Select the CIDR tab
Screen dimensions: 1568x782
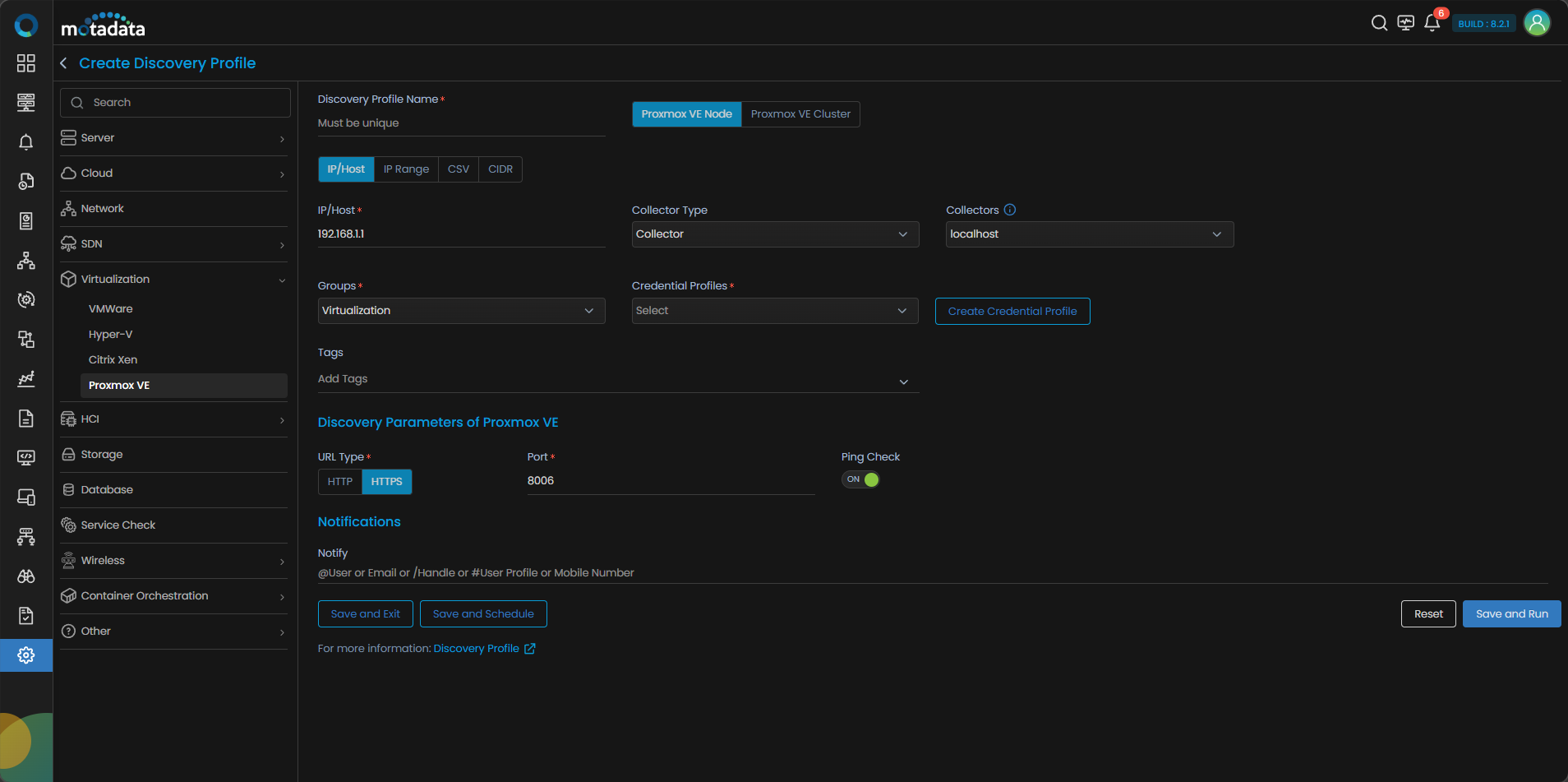[500, 169]
